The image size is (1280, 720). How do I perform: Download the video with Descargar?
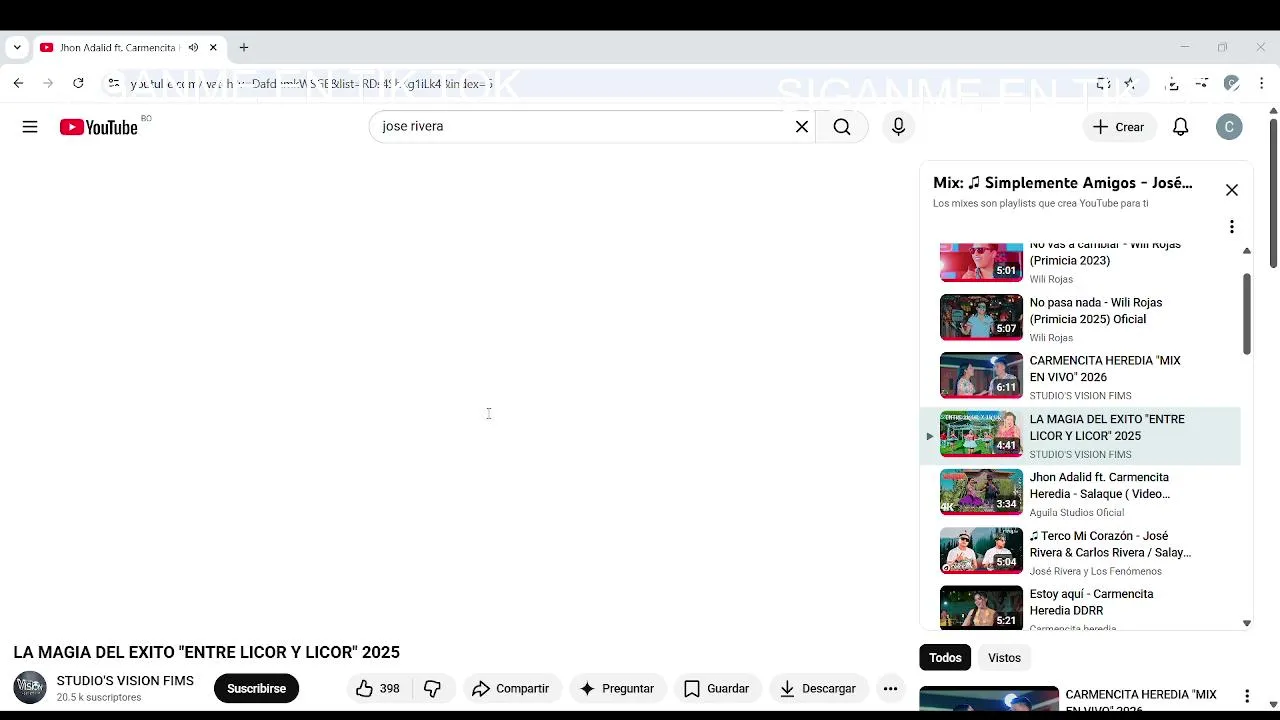pyautogui.click(x=818, y=688)
